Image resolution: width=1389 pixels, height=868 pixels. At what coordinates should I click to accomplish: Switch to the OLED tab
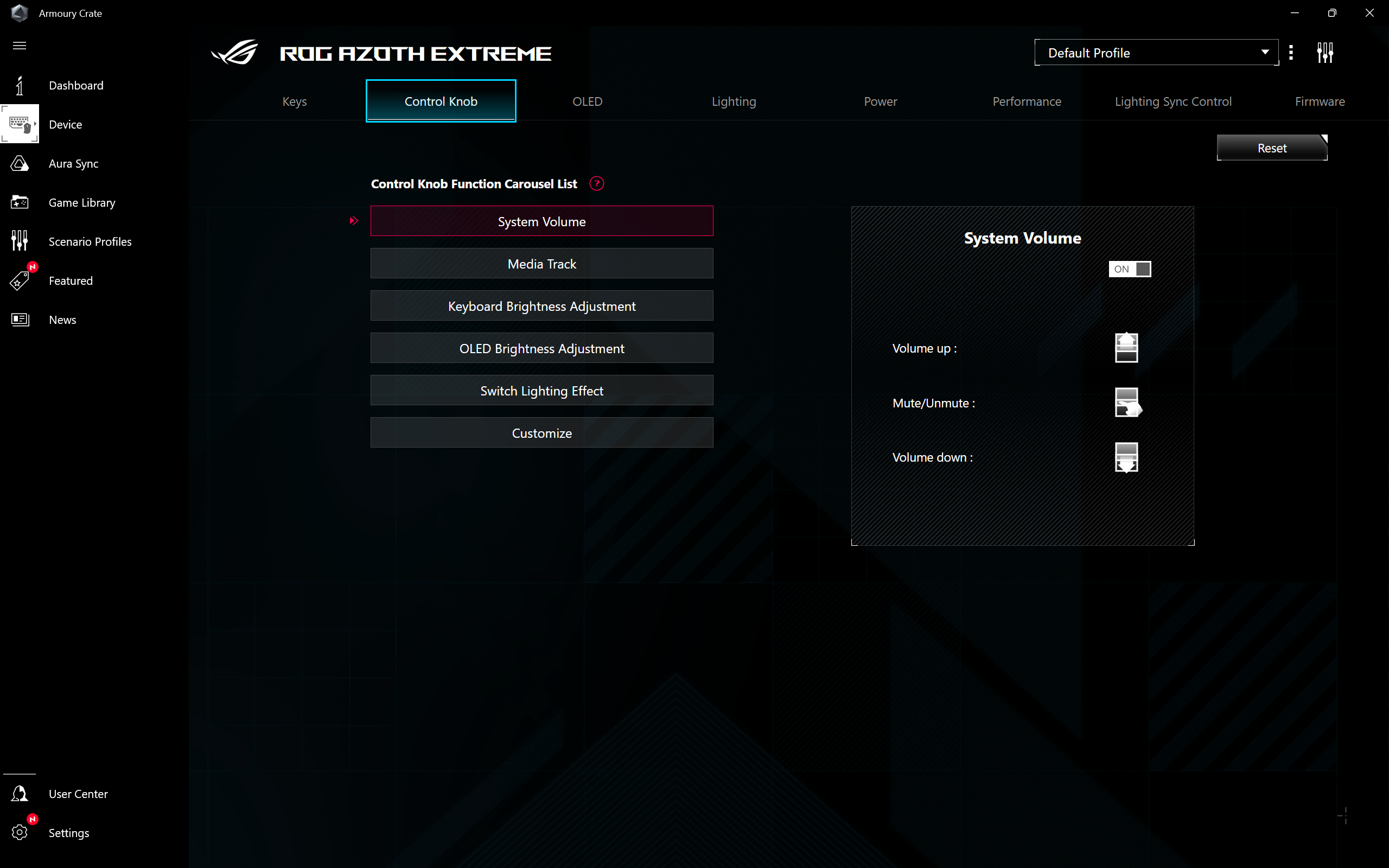click(x=587, y=101)
